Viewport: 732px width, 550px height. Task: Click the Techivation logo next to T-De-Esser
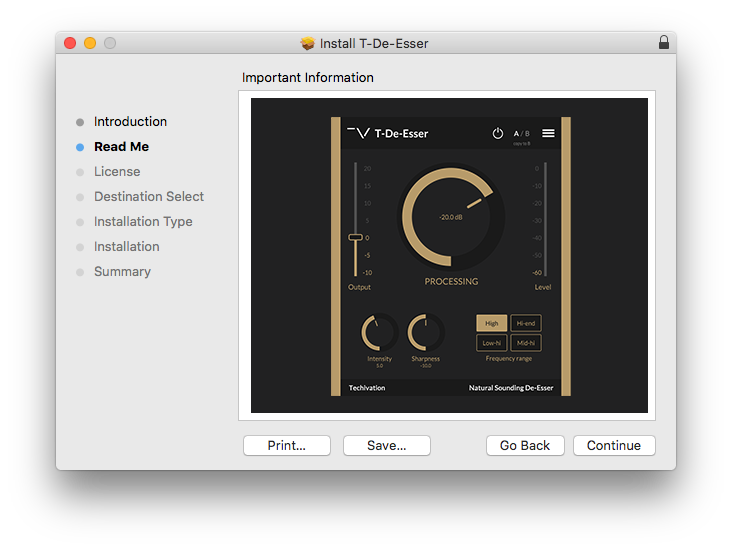point(358,133)
